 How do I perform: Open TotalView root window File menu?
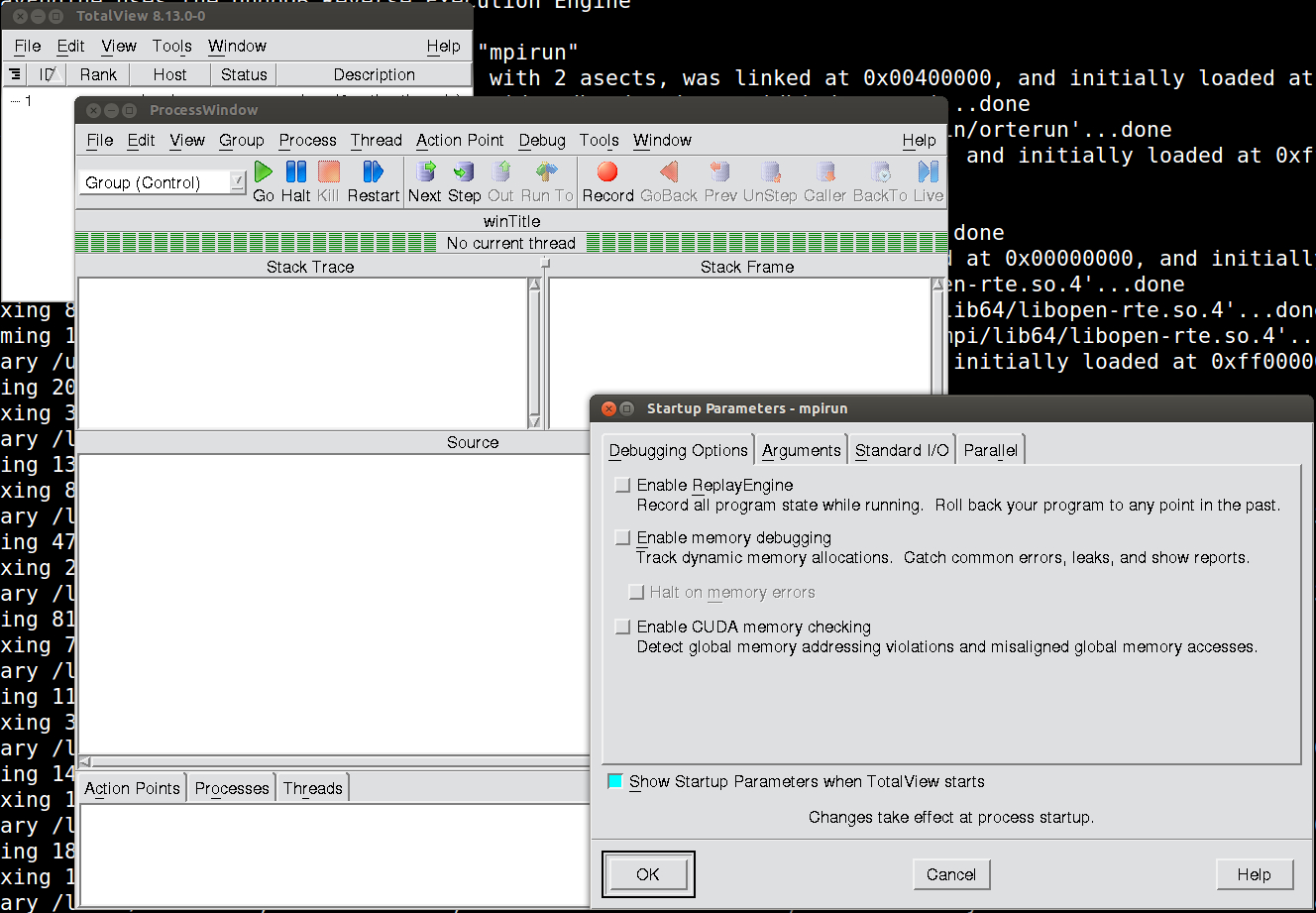tap(28, 46)
